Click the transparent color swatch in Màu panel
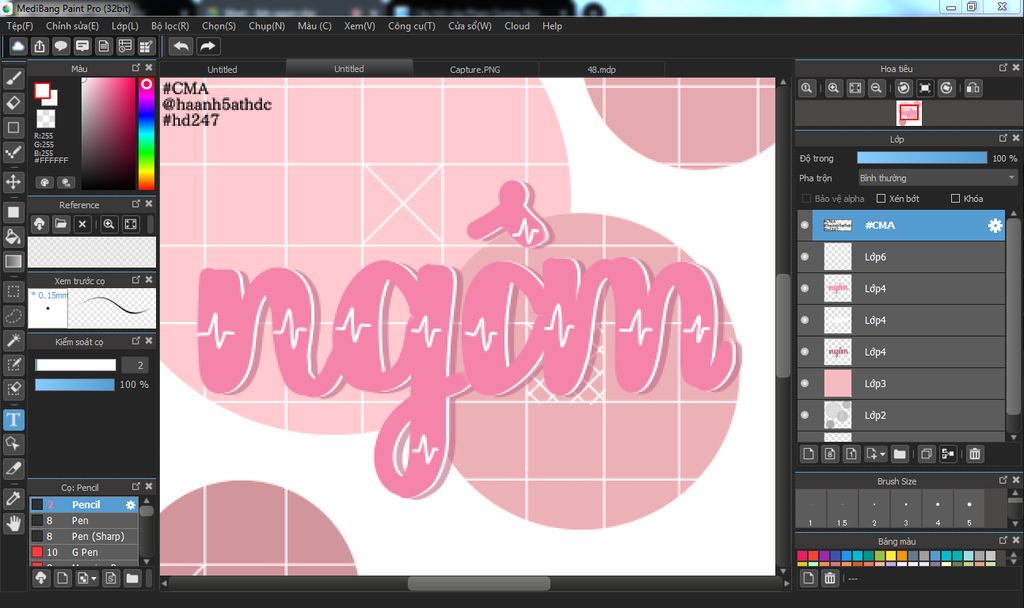 (x=45, y=118)
